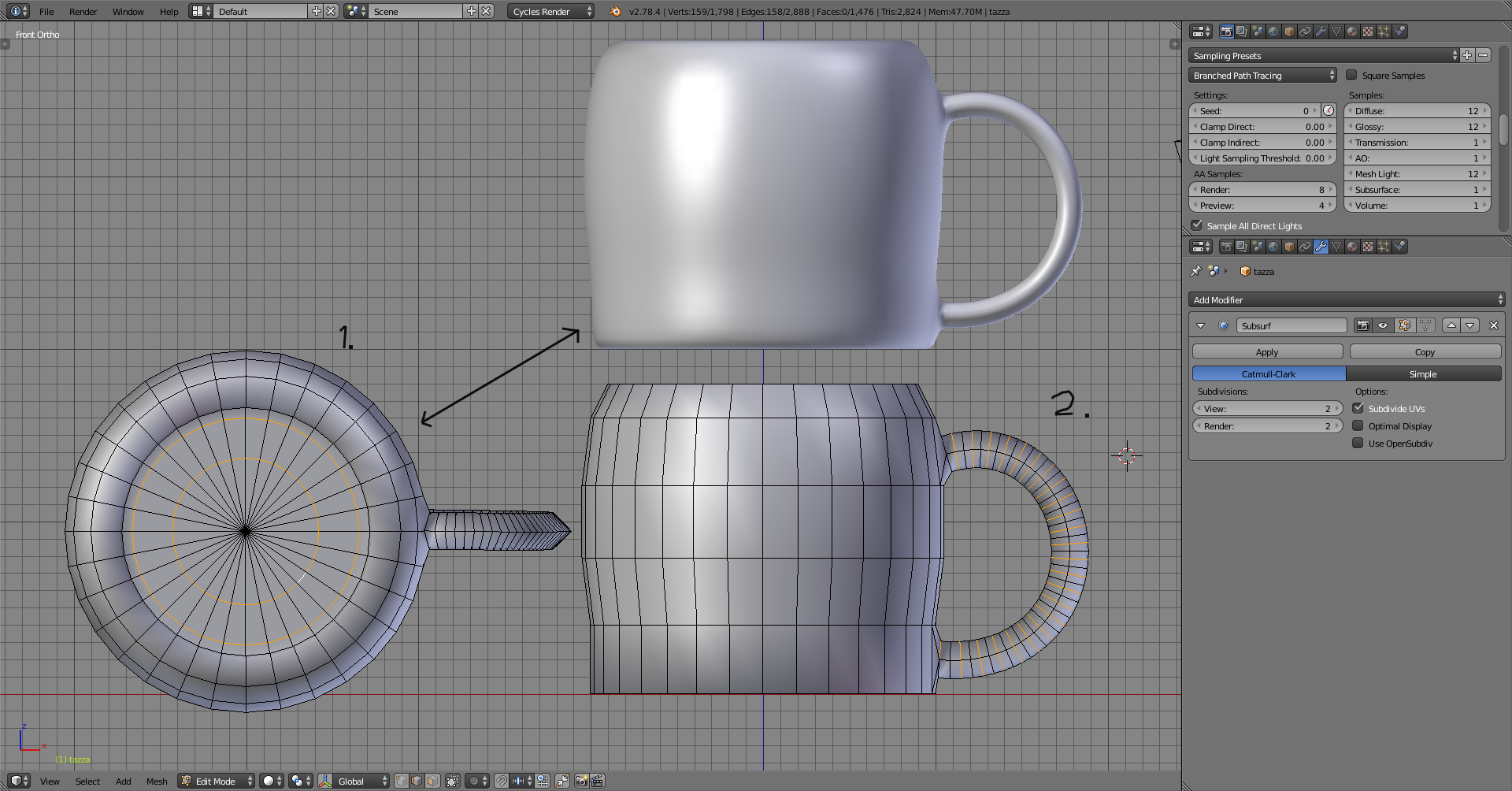
Task: Click the seed animate clock icon
Action: 1329,111
